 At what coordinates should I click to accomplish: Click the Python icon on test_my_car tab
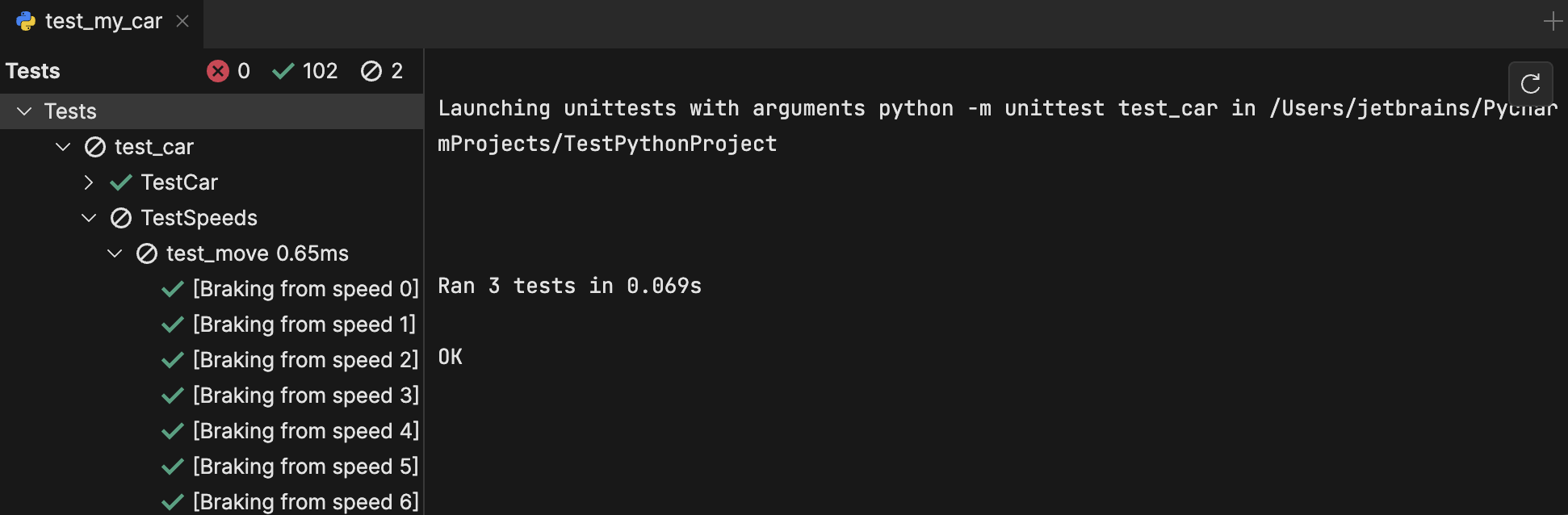click(x=26, y=21)
